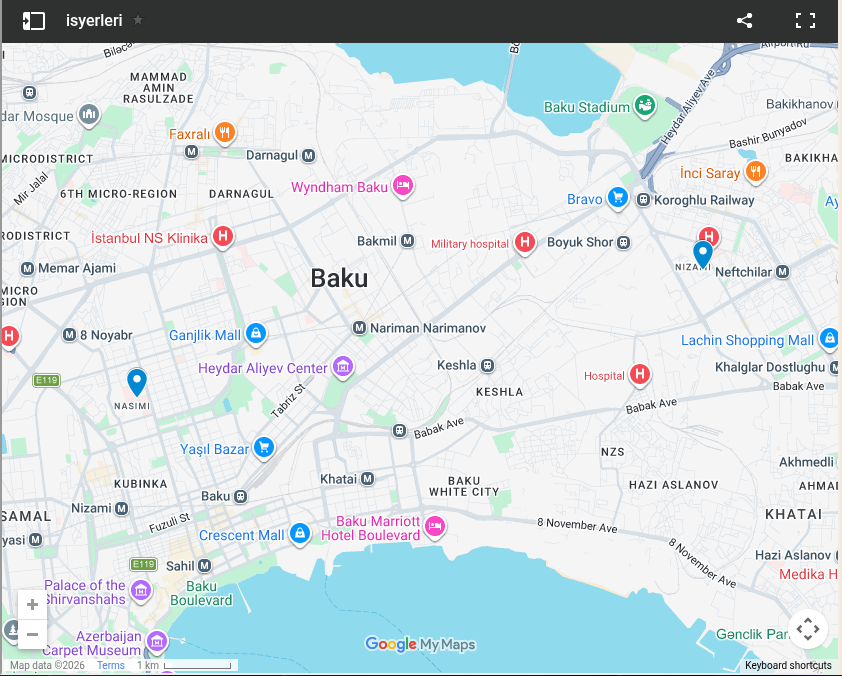Click the Google My Maps logo
The image size is (842, 676).
(420, 645)
